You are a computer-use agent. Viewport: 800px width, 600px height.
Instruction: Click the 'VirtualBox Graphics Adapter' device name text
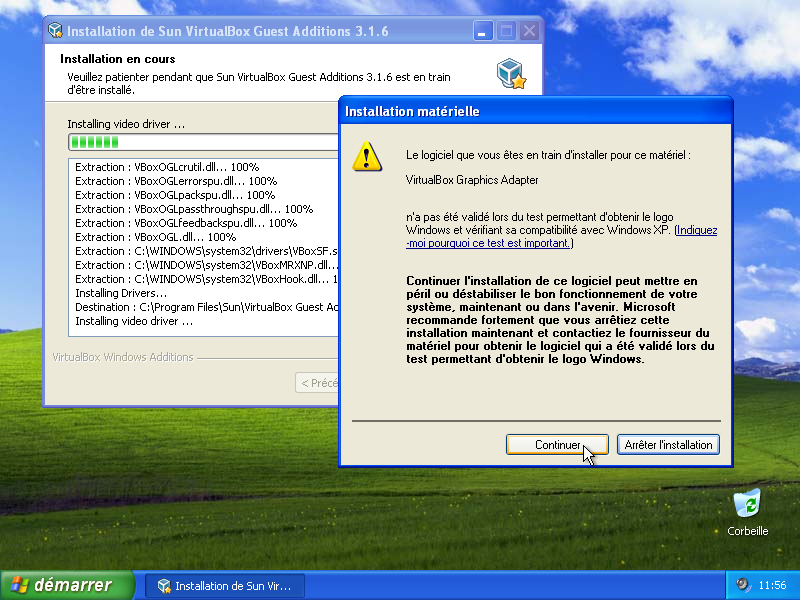coord(472,180)
